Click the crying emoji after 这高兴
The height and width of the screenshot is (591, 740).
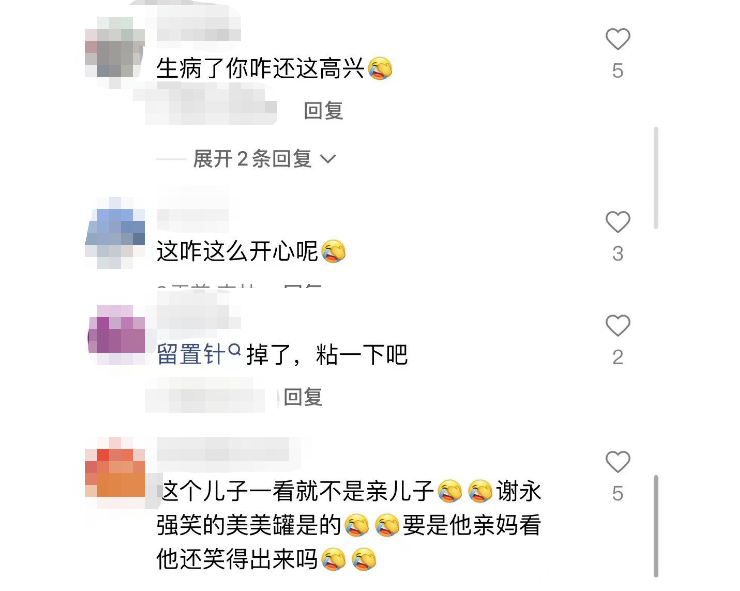click(380, 68)
